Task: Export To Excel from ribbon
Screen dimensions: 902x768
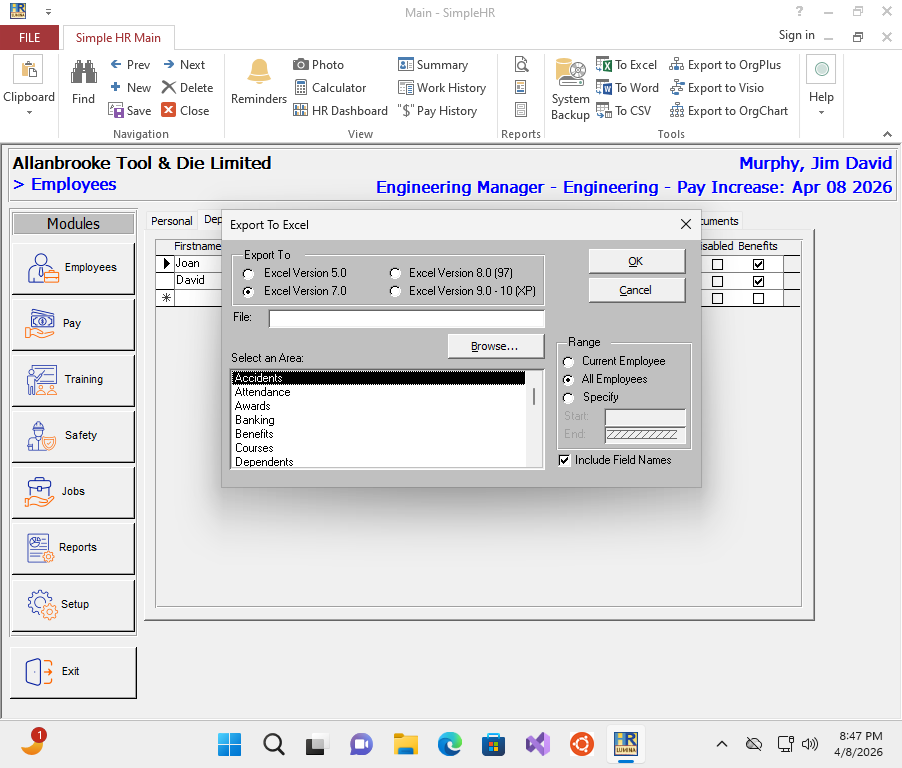Action: click(626, 65)
